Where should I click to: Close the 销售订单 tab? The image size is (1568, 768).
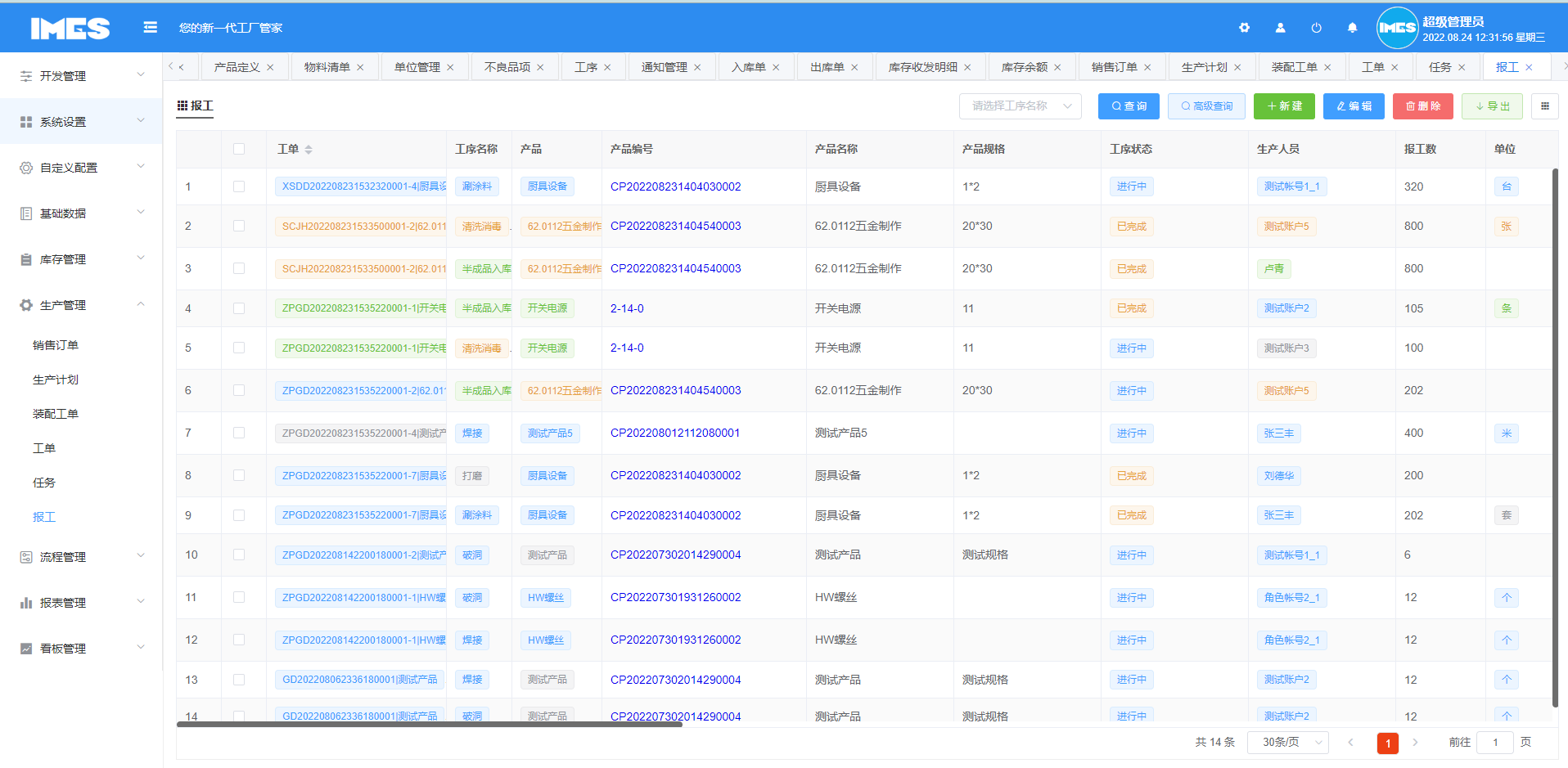click(x=1147, y=67)
